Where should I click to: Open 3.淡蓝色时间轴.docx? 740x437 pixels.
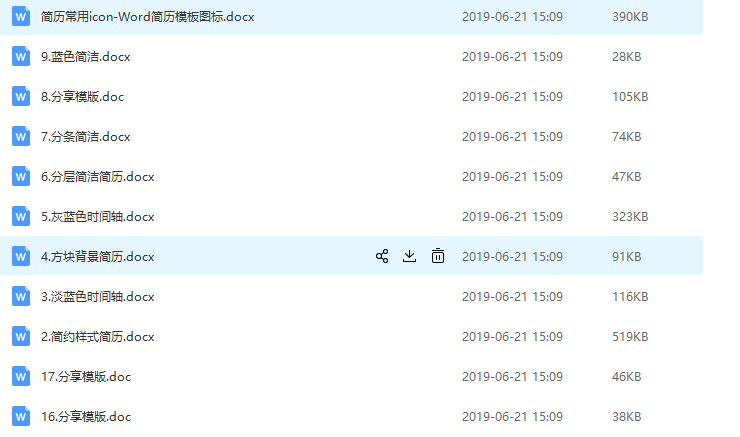(98, 296)
